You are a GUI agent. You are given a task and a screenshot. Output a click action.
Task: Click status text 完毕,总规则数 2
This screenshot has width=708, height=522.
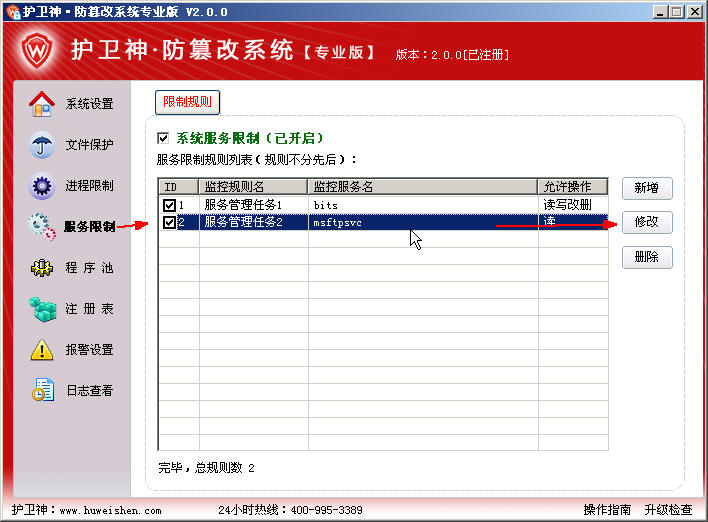coord(206,468)
